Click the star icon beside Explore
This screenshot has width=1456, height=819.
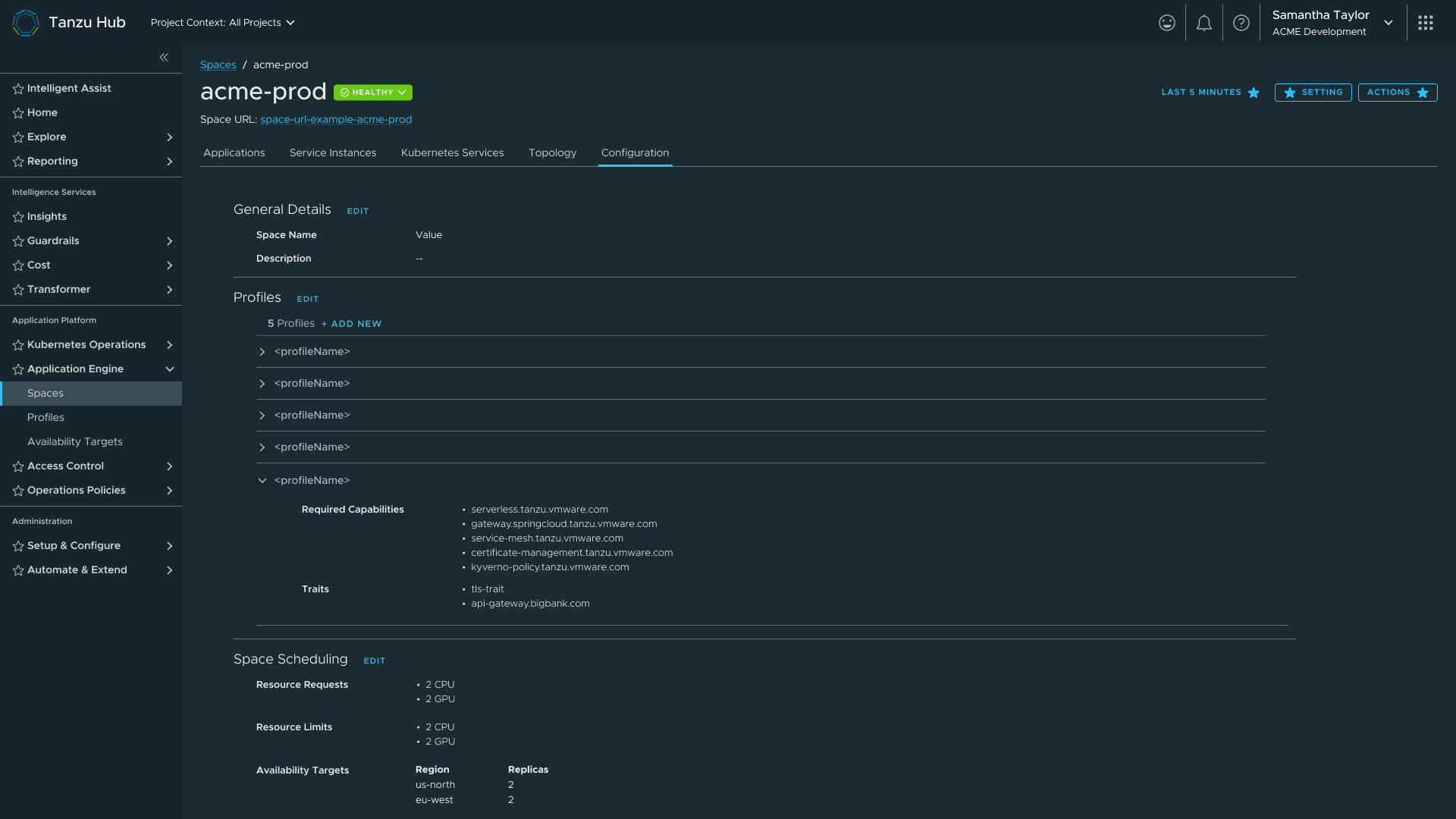click(x=18, y=137)
